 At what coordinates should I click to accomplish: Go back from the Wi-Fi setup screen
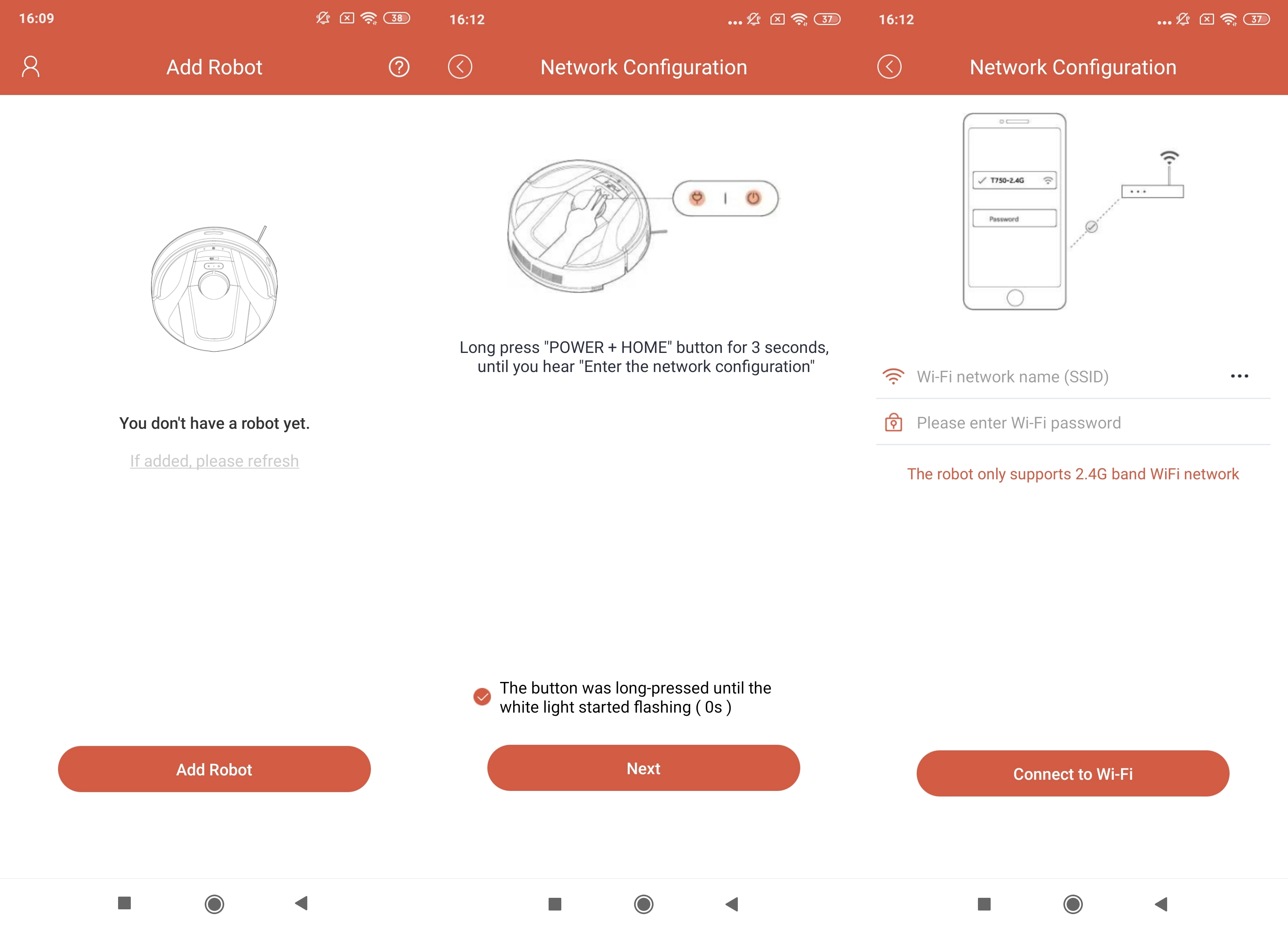[889, 67]
